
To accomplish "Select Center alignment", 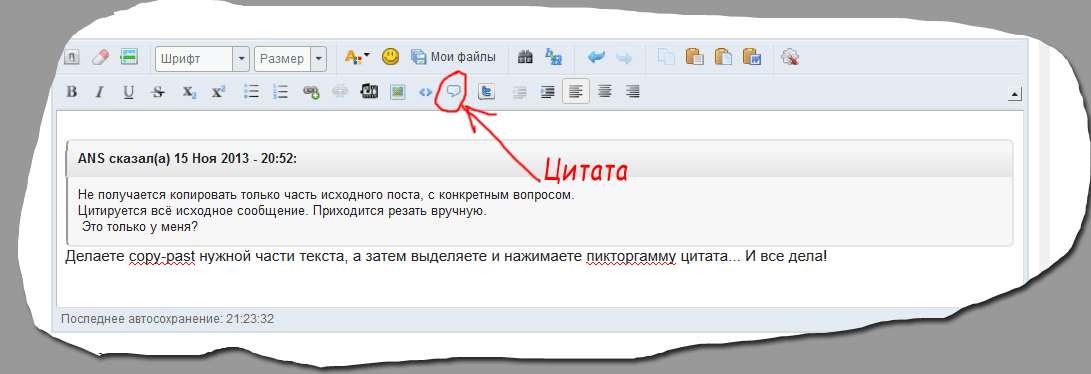I will [605, 91].
